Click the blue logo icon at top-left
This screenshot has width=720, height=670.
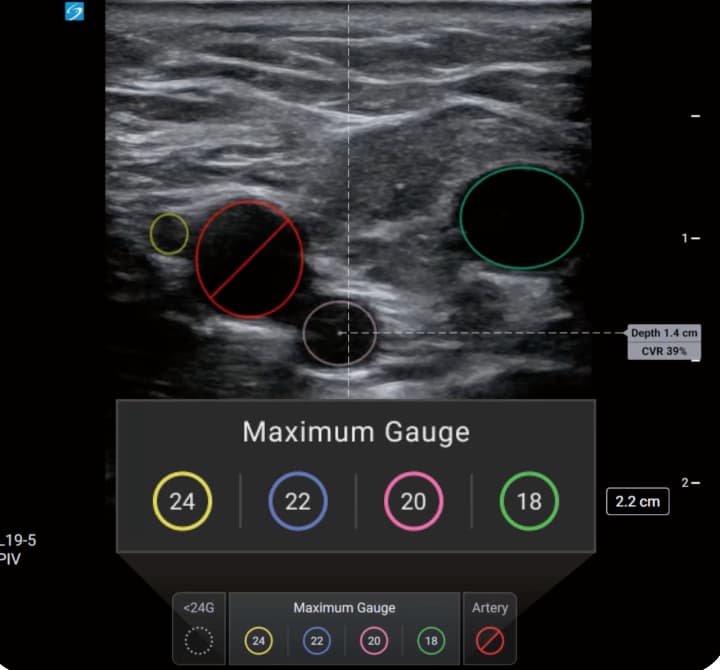74,12
